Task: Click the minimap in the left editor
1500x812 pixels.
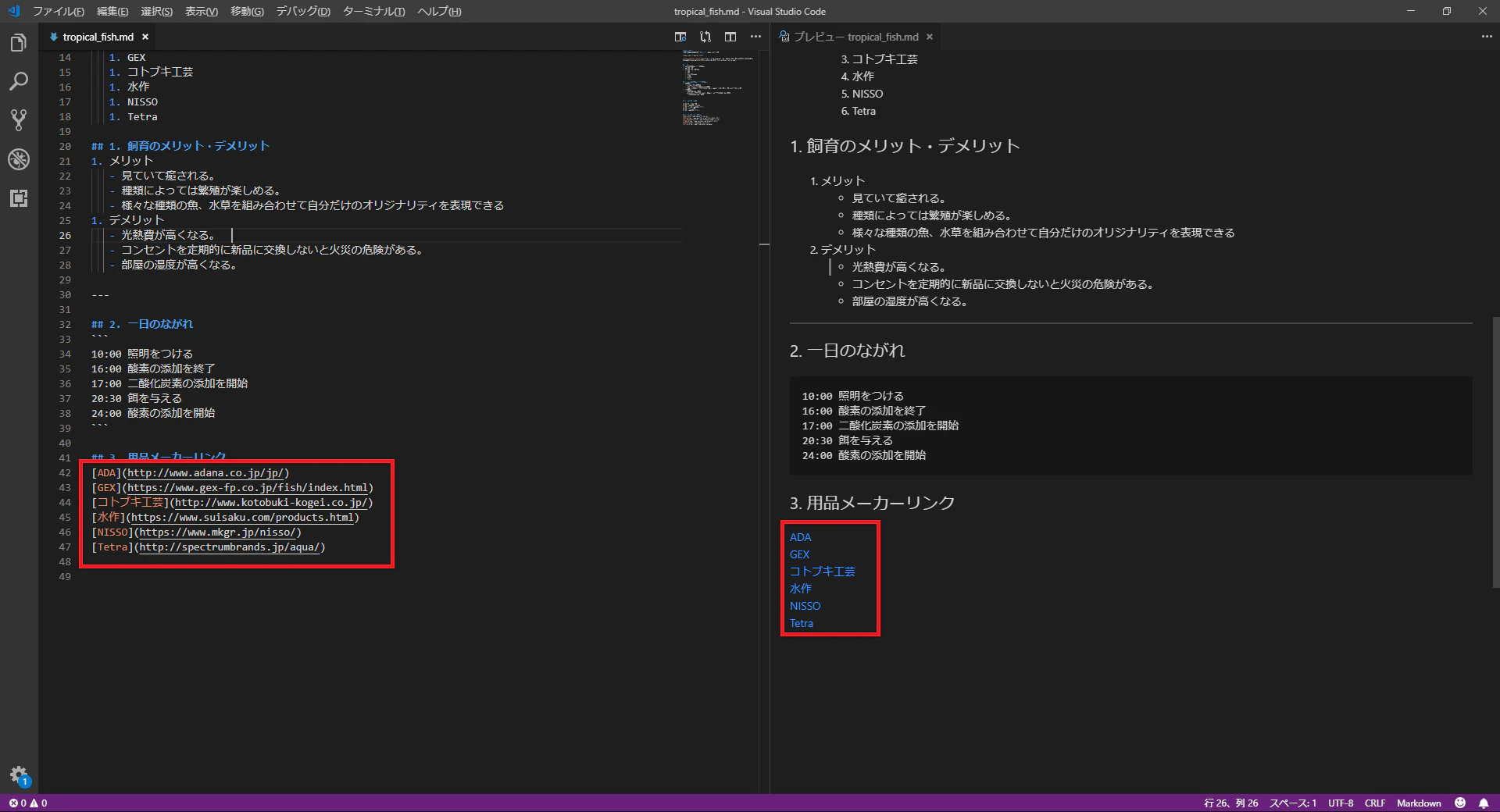Action: (717, 87)
